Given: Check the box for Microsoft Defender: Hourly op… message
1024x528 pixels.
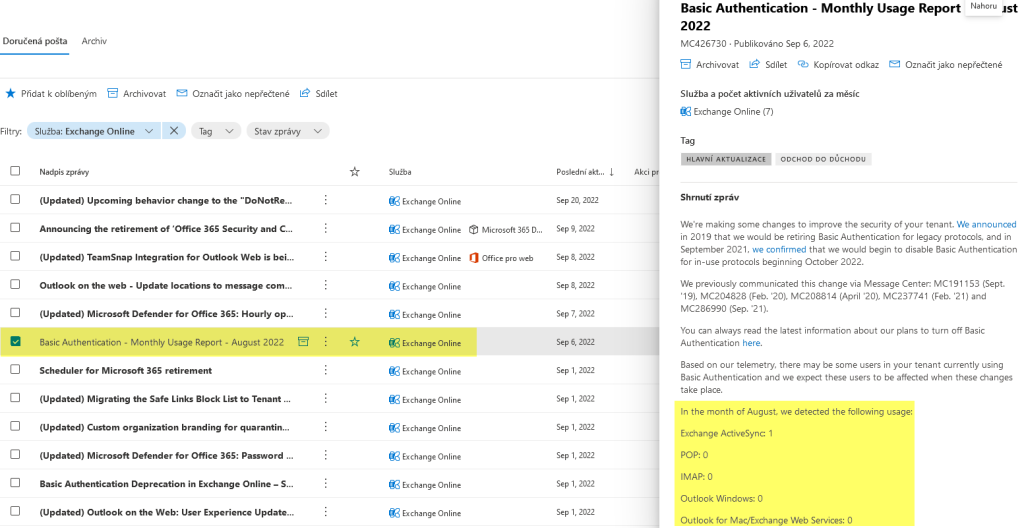Looking at the screenshot, I should pos(15,313).
